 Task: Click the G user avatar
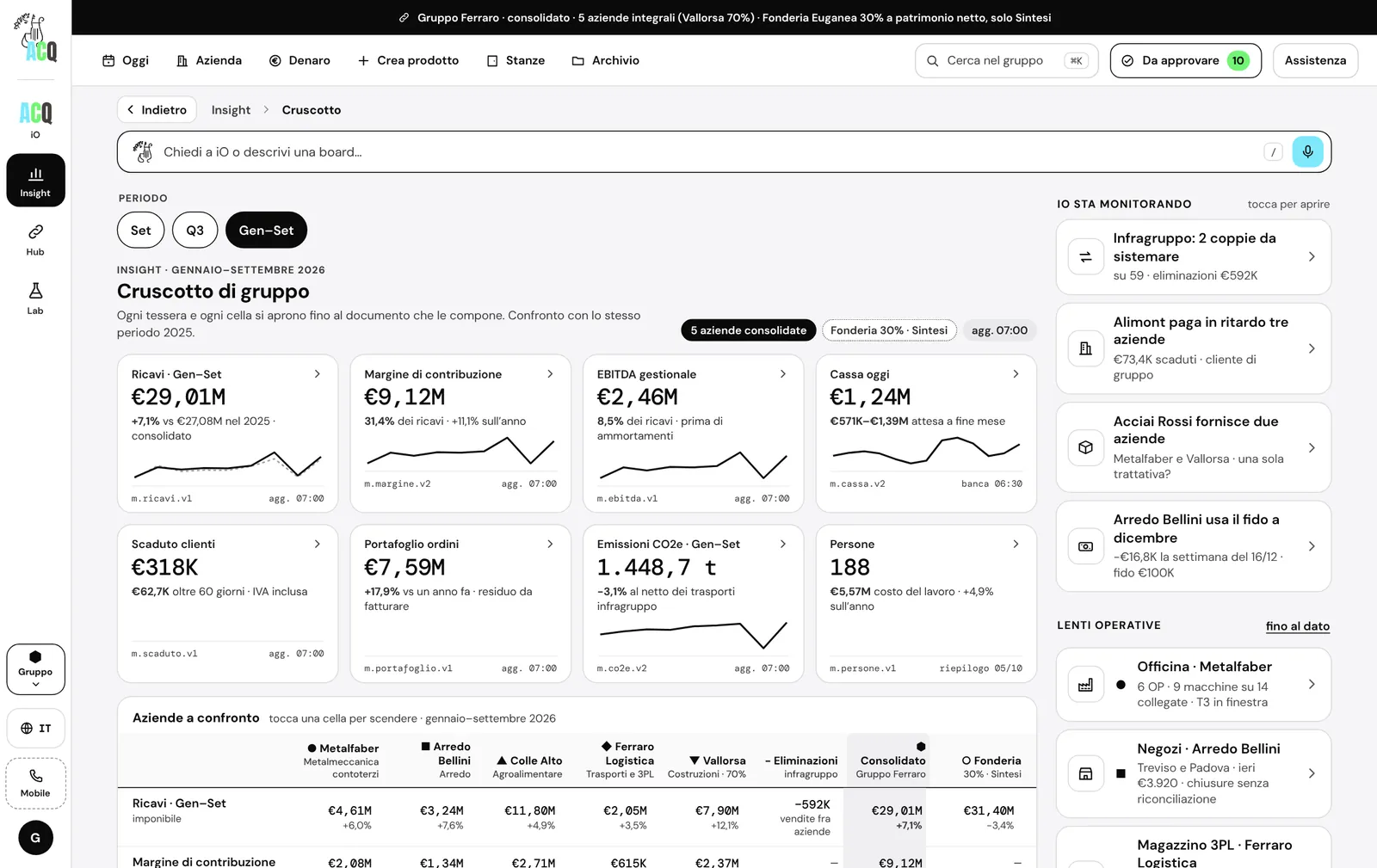[x=35, y=838]
